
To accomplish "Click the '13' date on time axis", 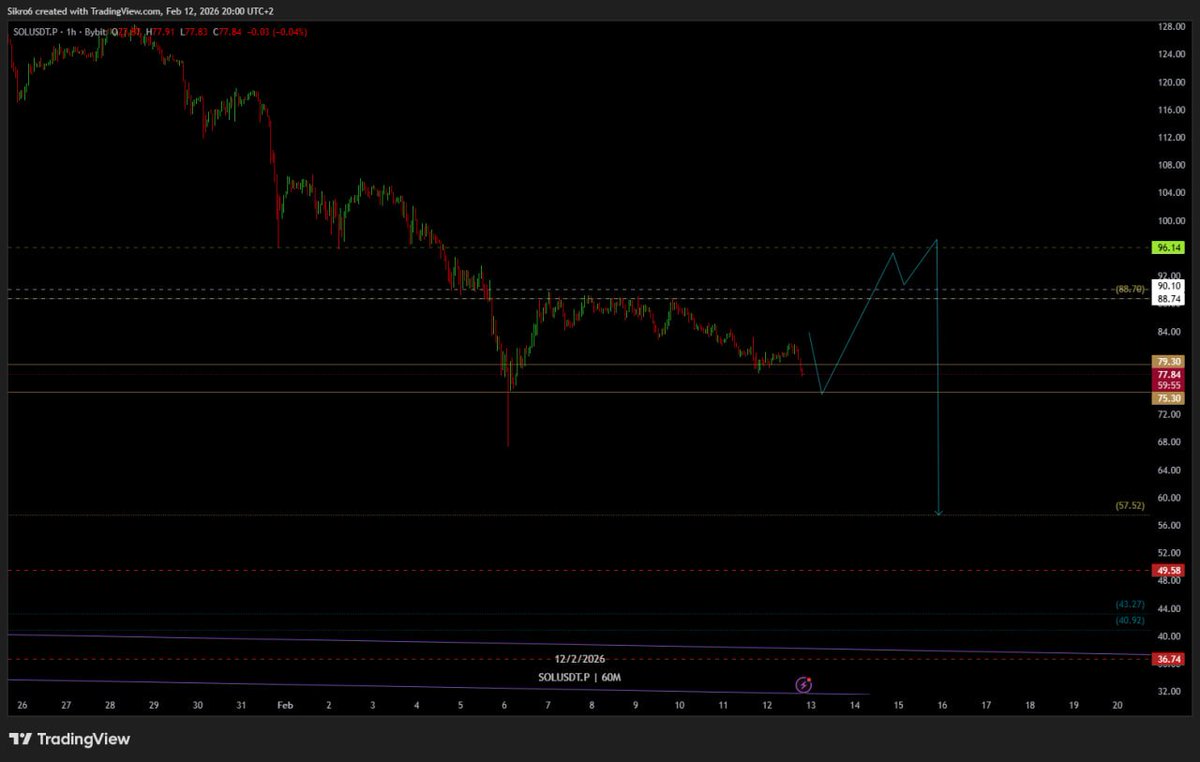I will point(811,705).
